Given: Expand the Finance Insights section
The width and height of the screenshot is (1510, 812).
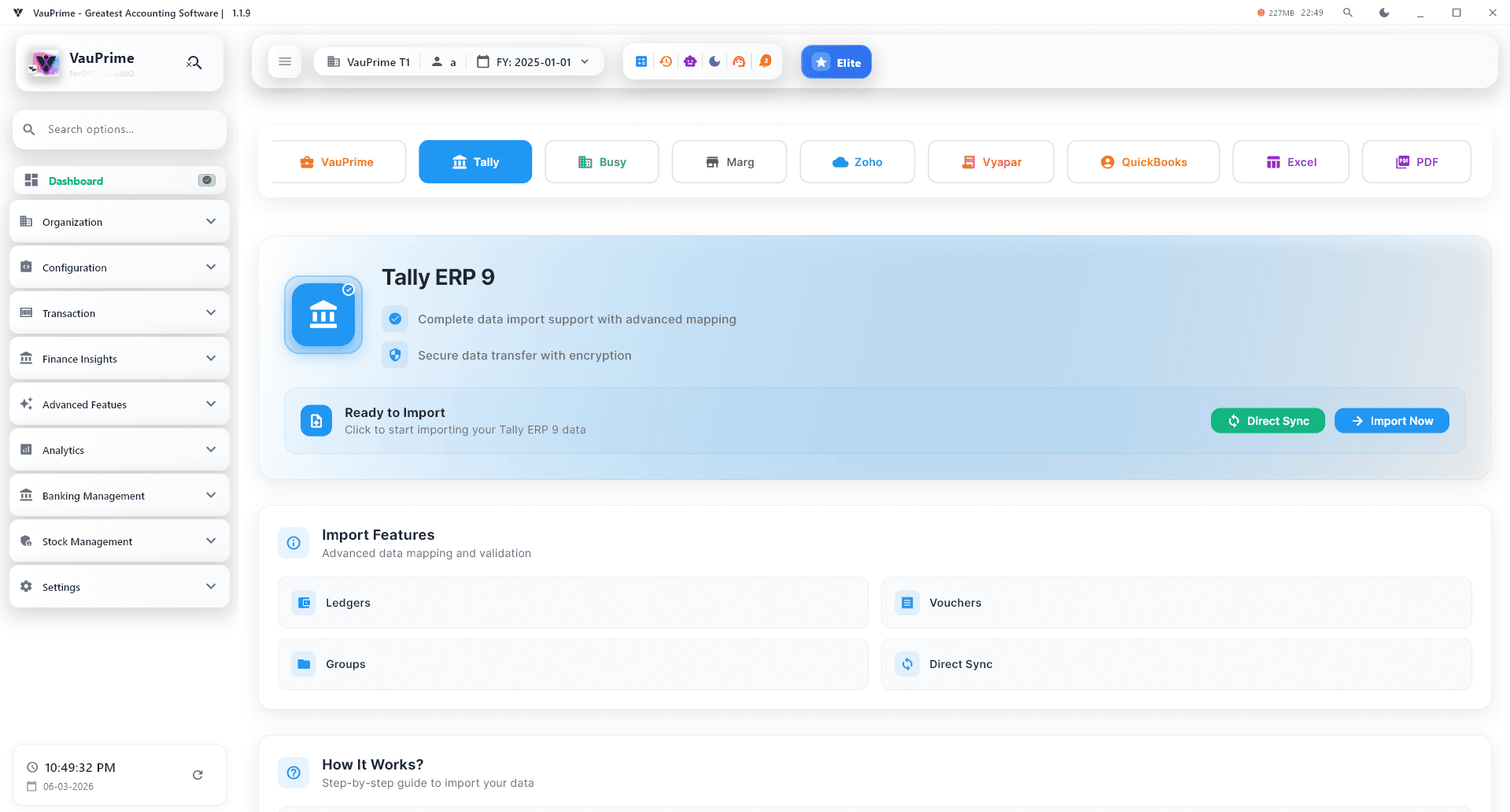Looking at the screenshot, I should pos(120,359).
